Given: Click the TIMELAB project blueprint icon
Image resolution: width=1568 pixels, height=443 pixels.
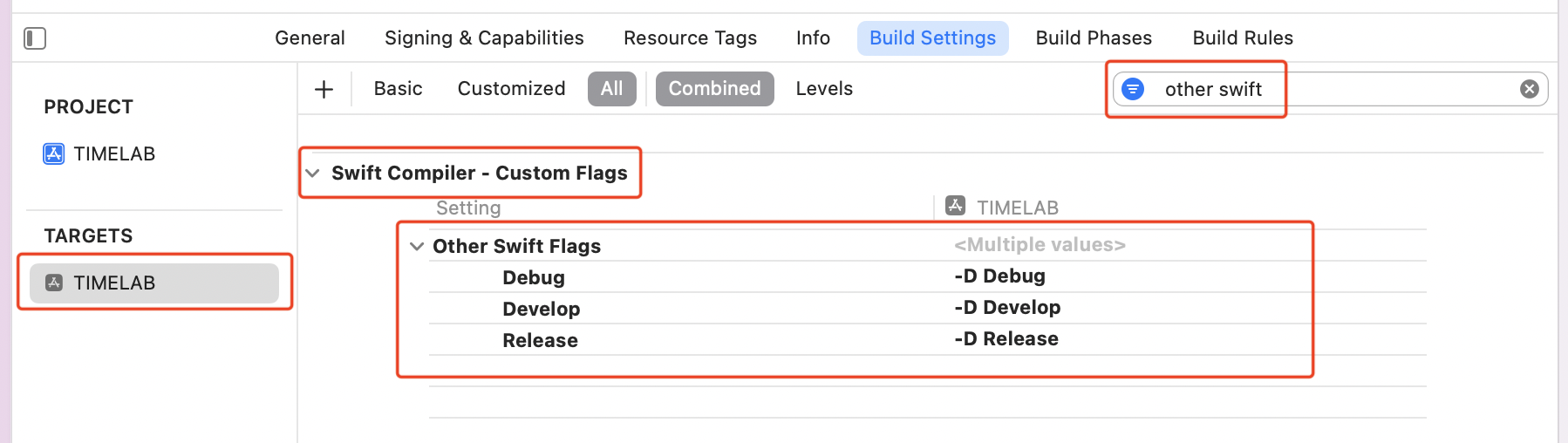Looking at the screenshot, I should 54,154.
